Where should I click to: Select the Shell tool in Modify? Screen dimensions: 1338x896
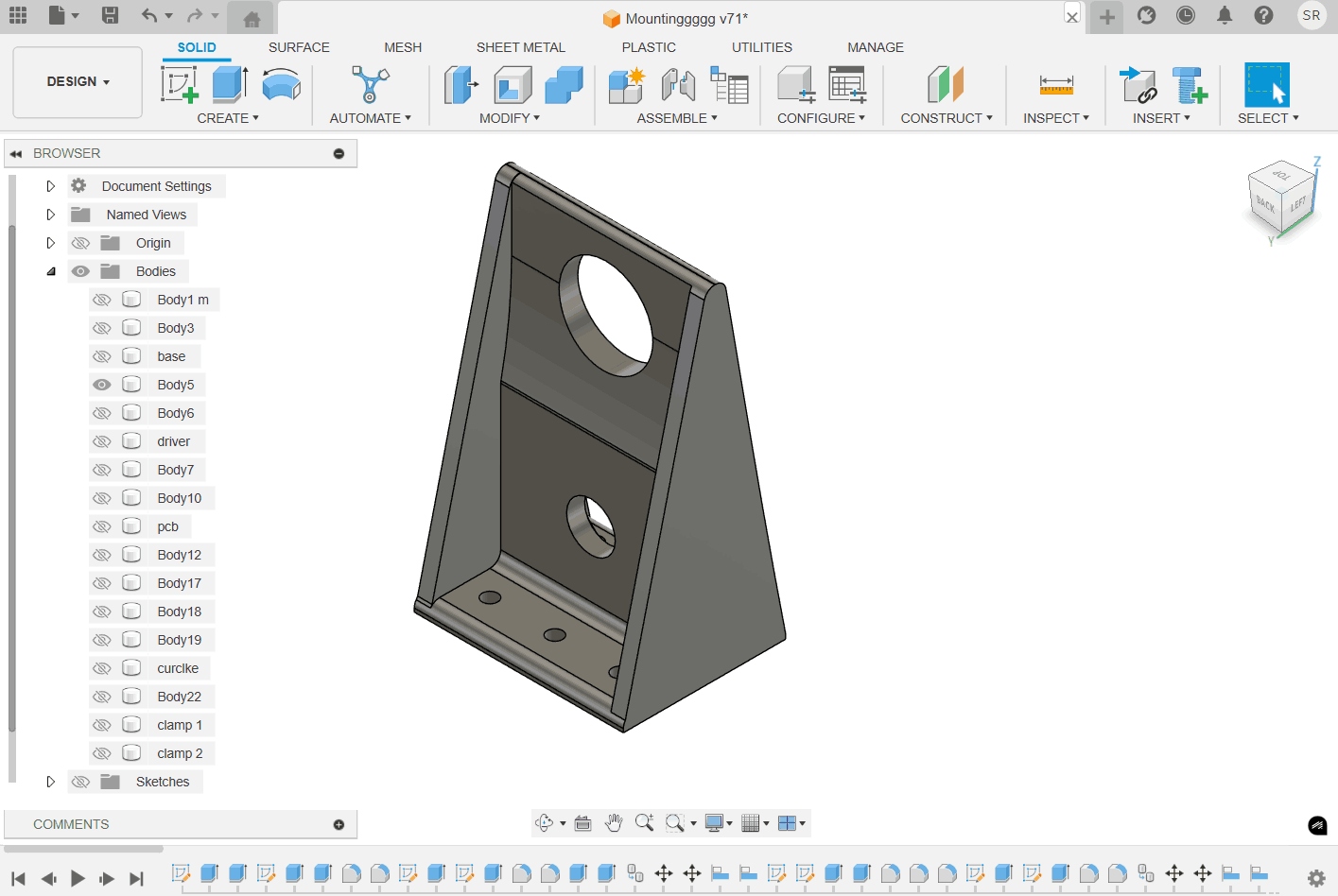(513, 85)
